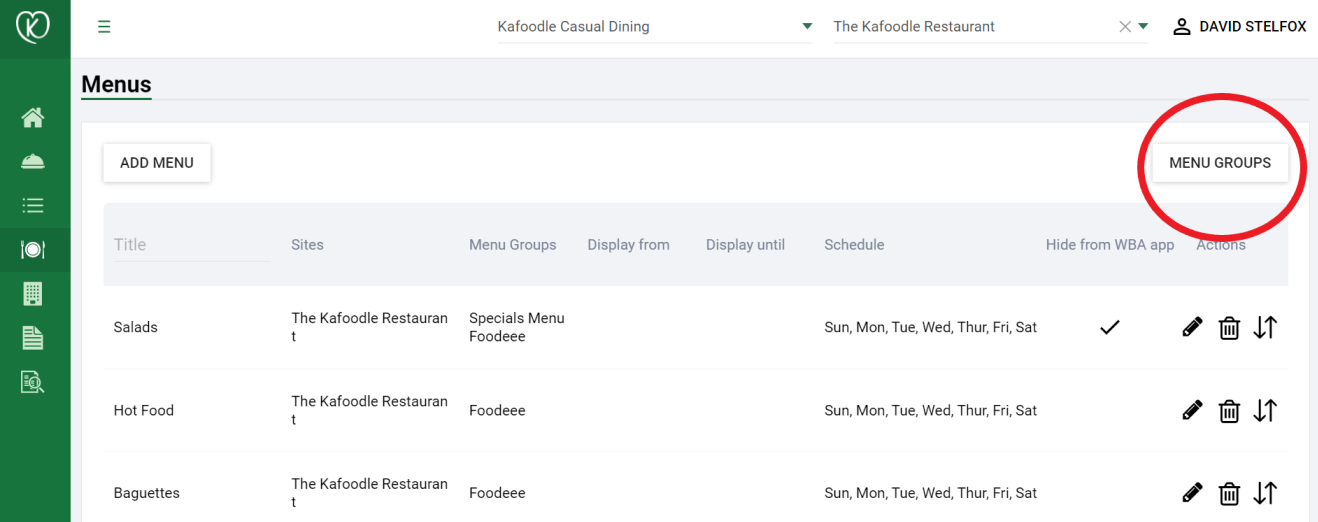This screenshot has width=1318, height=522.
Task: Expand the Kafoodle Casual Dining dropdown
Action: coord(807,27)
